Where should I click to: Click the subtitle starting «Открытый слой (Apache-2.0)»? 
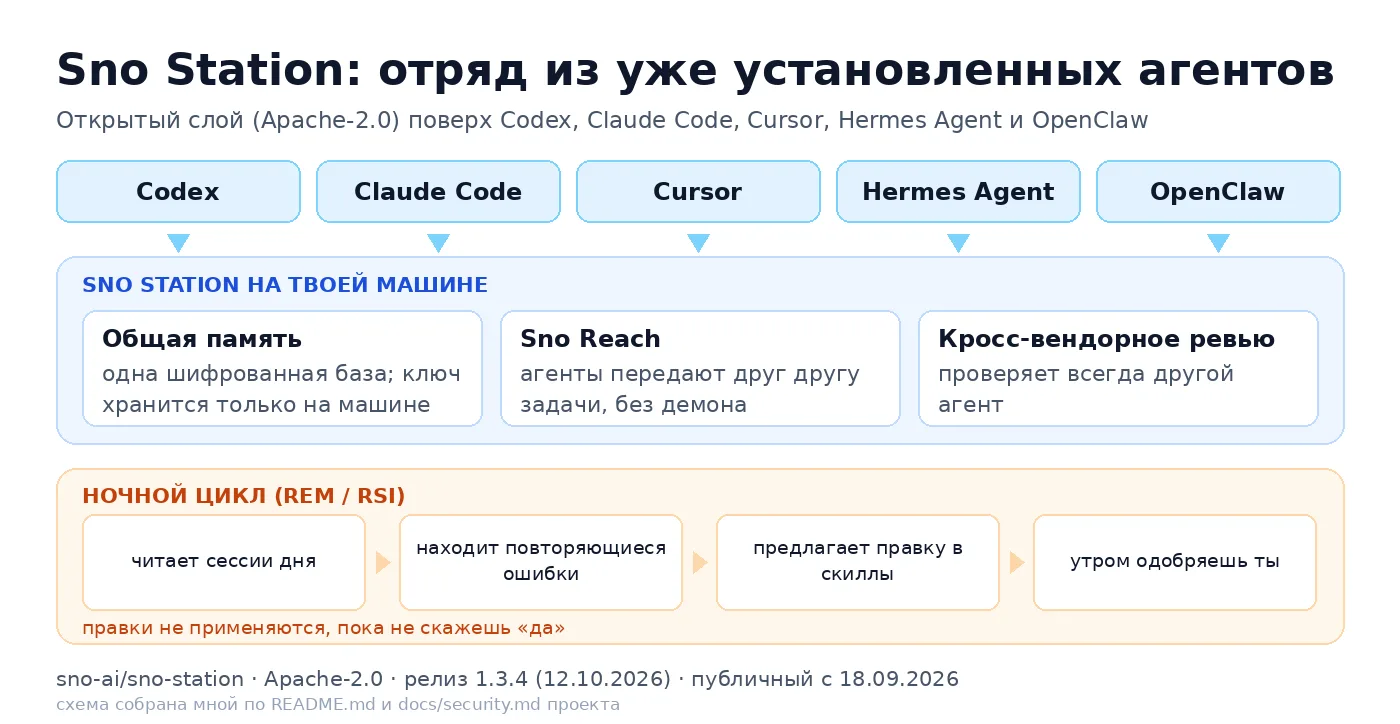click(602, 121)
